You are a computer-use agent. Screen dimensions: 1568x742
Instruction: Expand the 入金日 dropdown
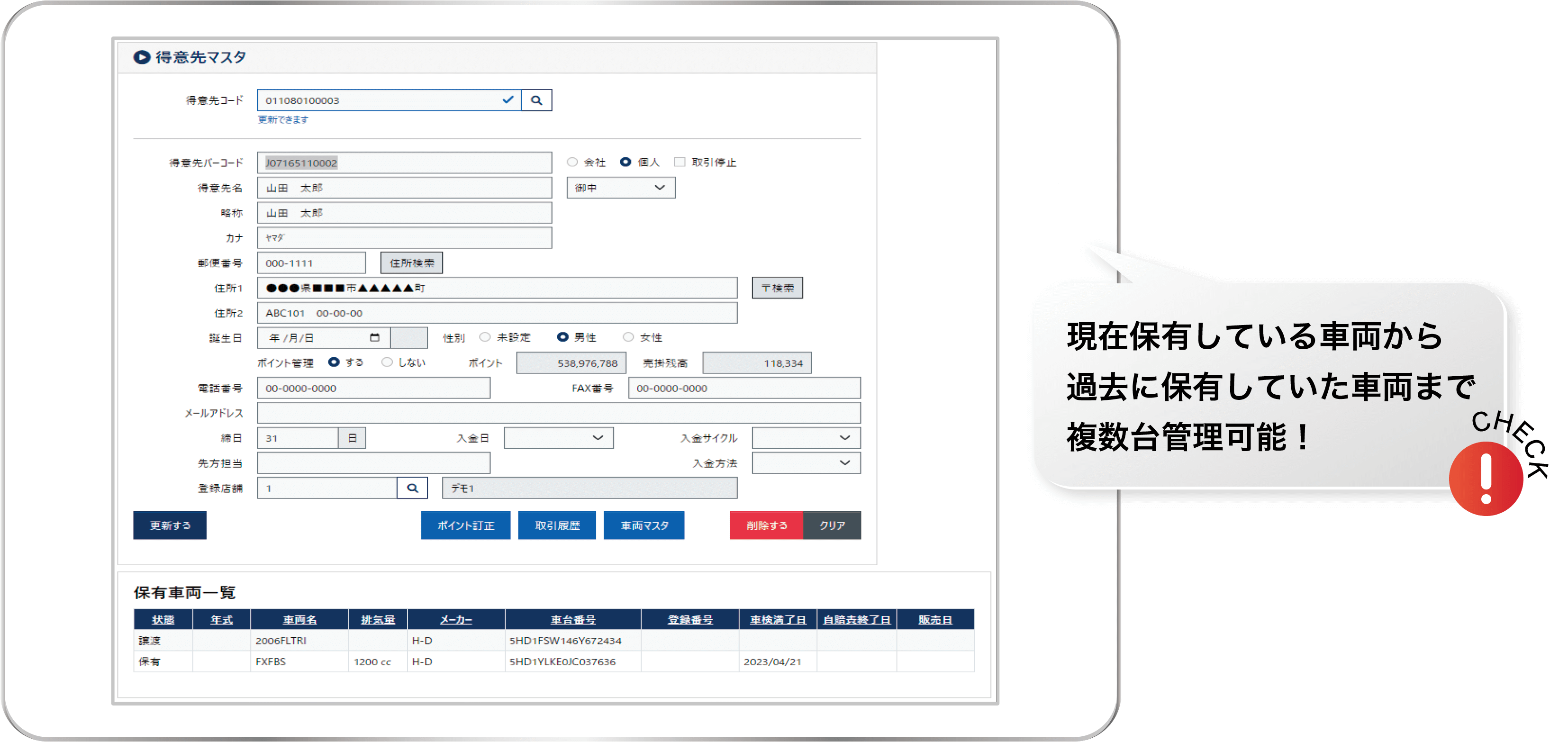[558, 438]
